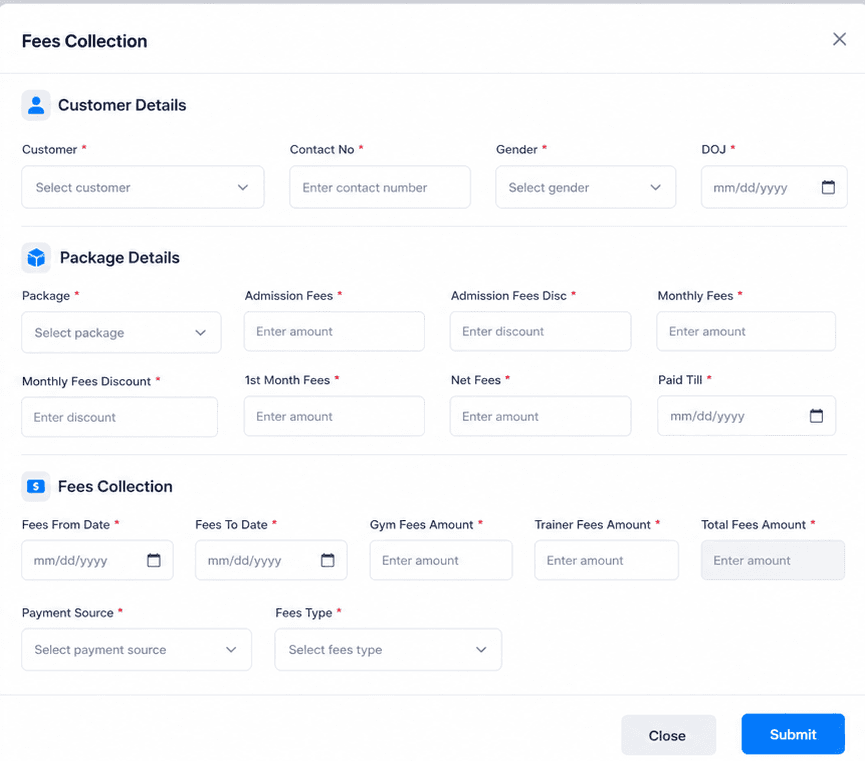Focus the Fees From Date field
Viewport: 865px width, 761px height.
(x=97, y=560)
